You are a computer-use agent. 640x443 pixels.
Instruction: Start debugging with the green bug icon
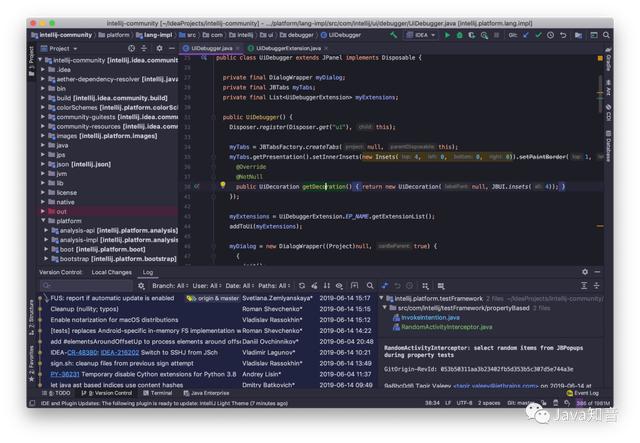460,35
